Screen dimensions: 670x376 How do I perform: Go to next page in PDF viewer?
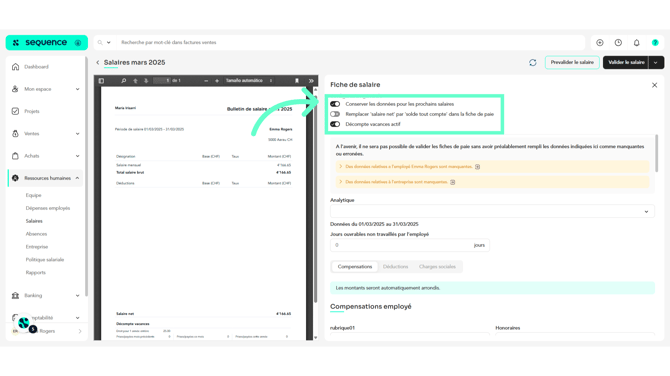[146, 81]
